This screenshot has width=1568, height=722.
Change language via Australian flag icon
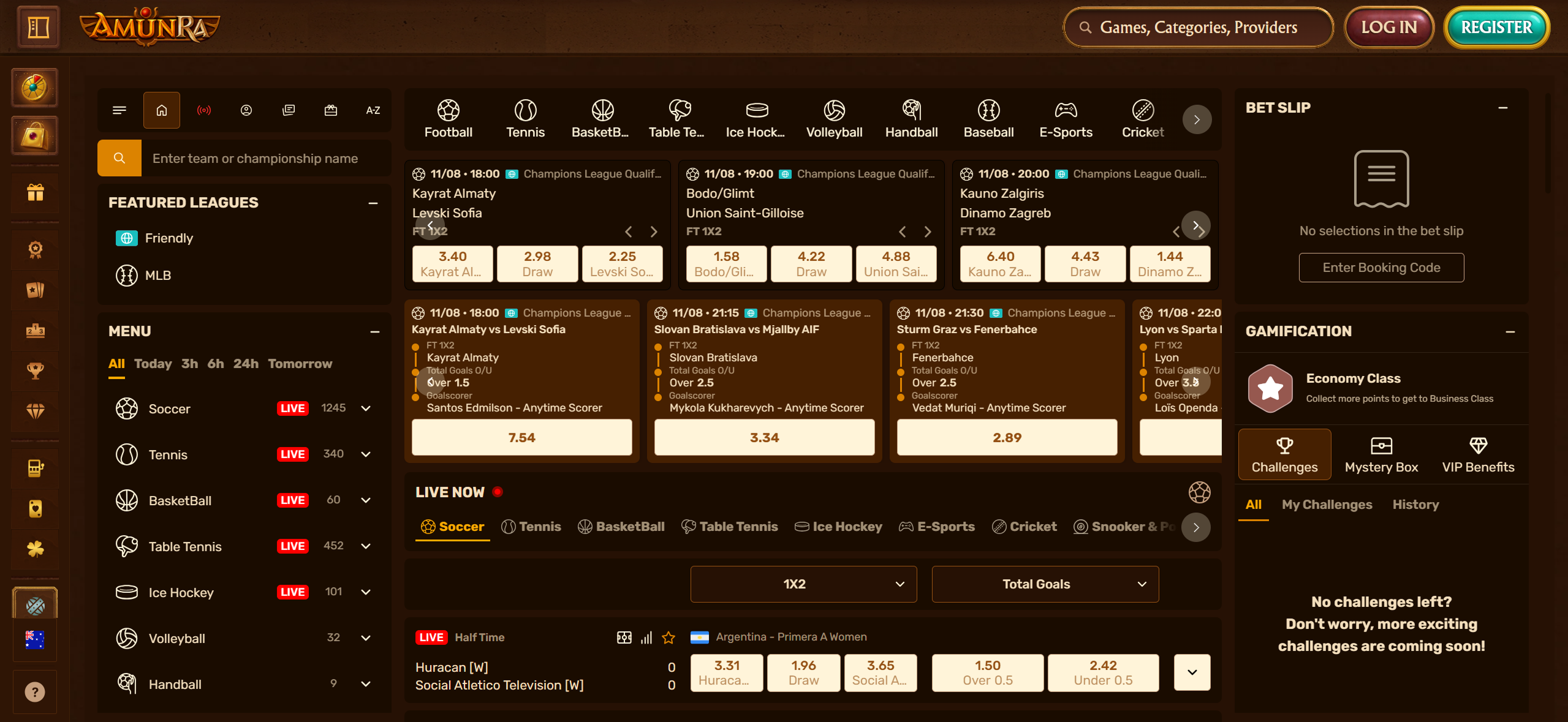tap(35, 639)
